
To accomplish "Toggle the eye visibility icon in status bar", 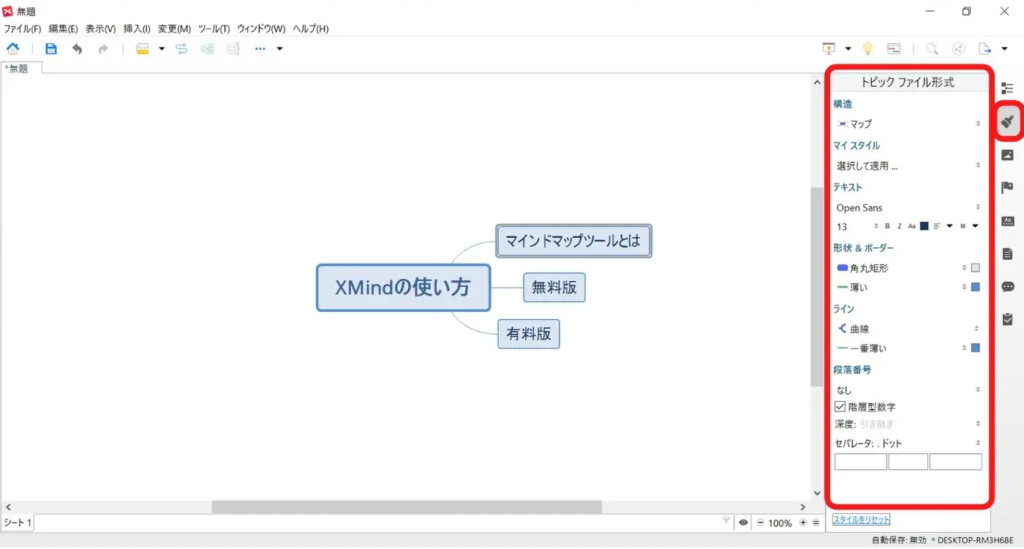I will [743, 522].
